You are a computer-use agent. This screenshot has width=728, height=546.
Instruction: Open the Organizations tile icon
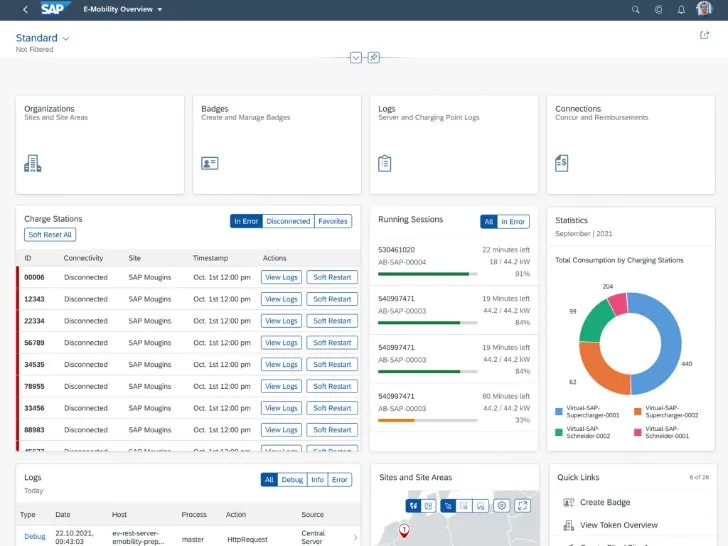pyautogui.click(x=33, y=163)
